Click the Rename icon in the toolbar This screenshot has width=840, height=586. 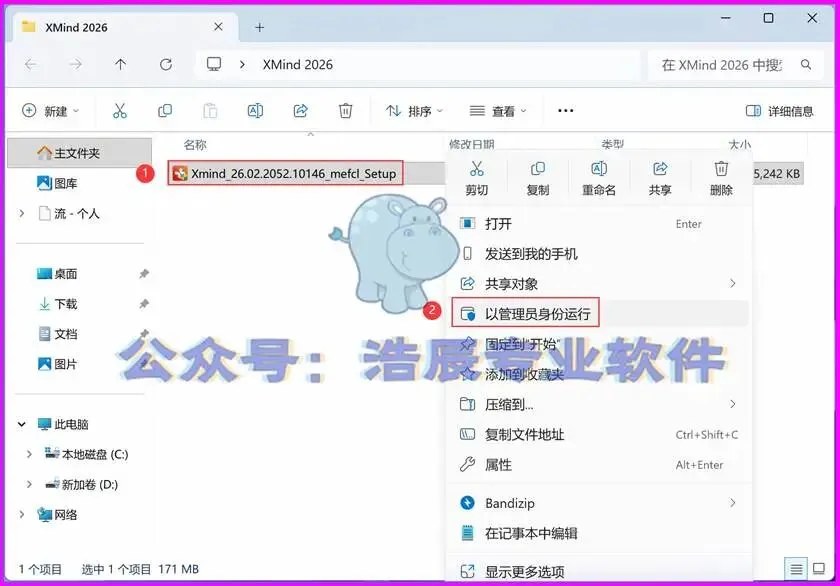coord(256,111)
